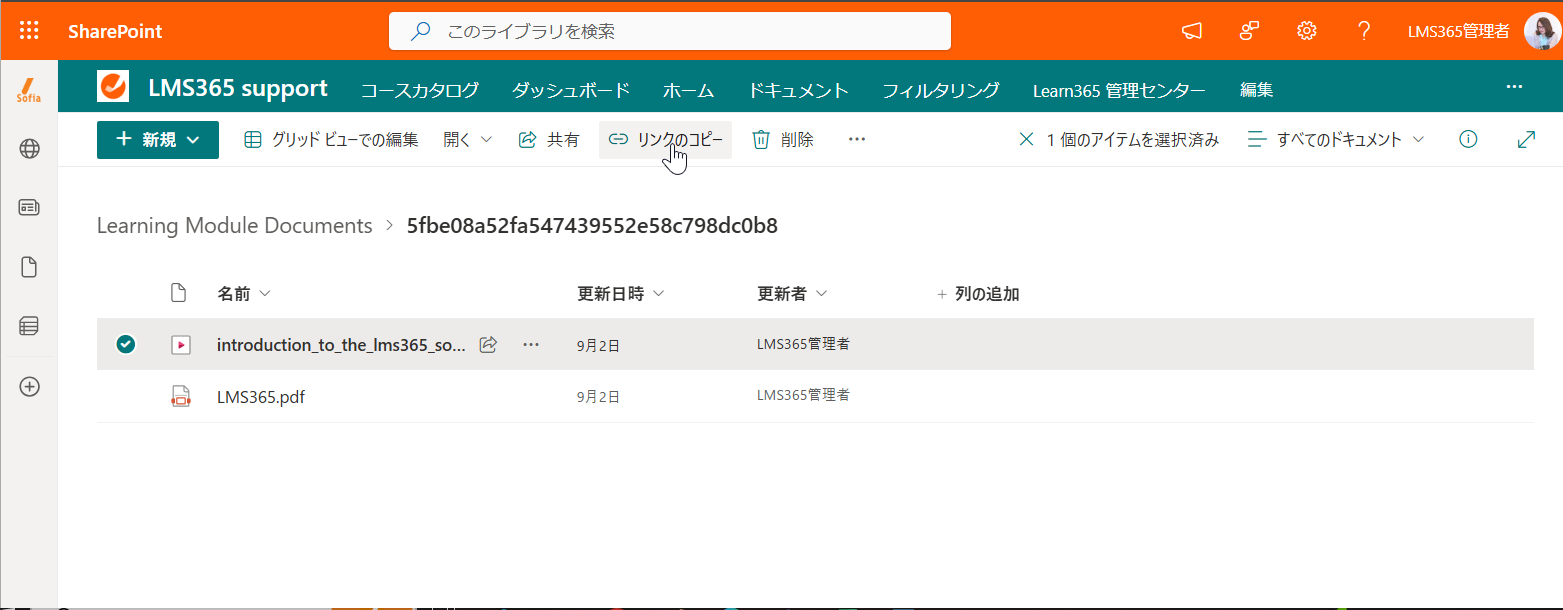This screenshot has height=610, width=1563.
Task: Open introduction_to_the_lms365_so... file
Action: (341, 345)
